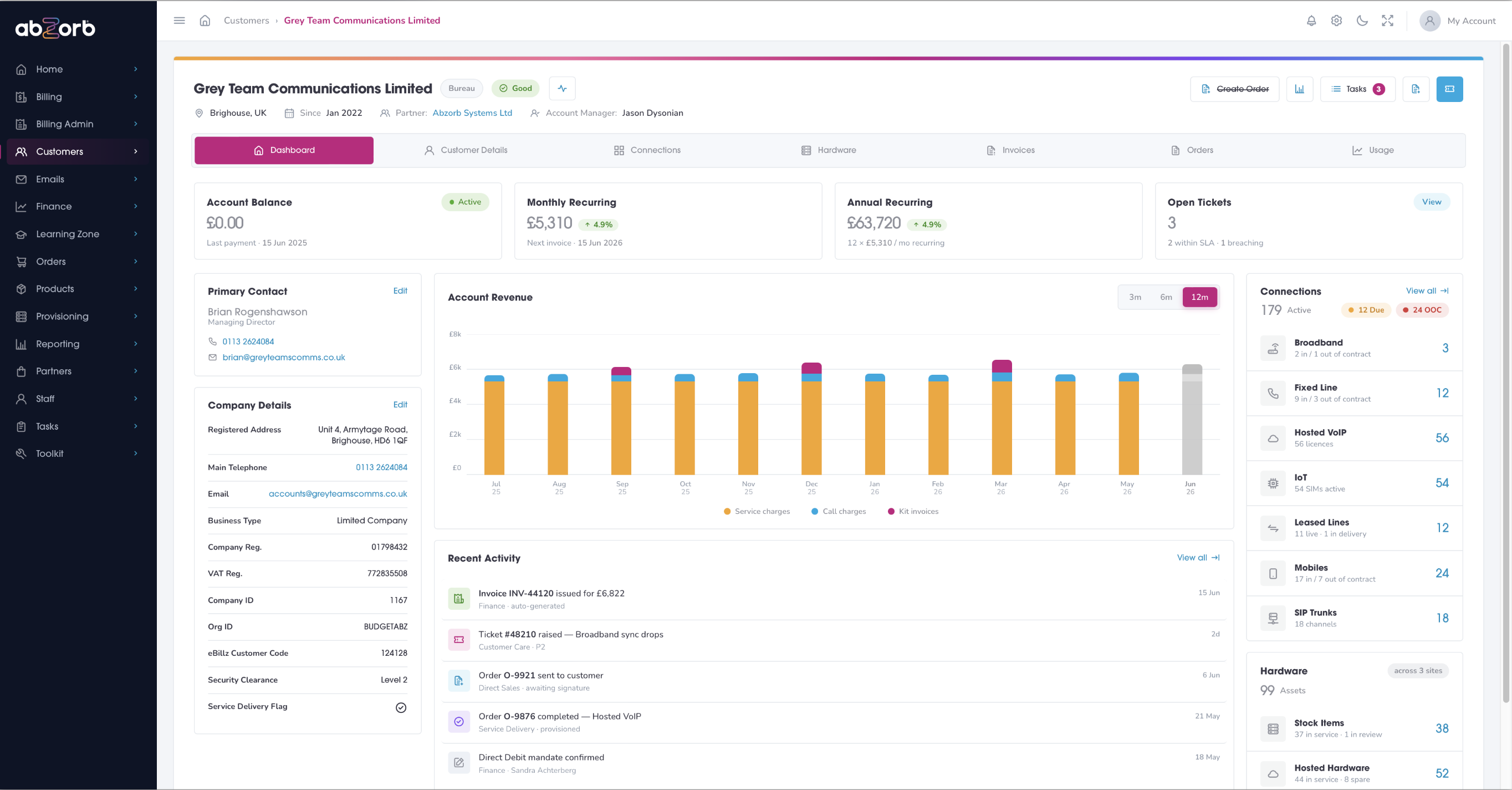Screen dimensions: 1512x790
Task: Click the activity pulse icon beside Good badge
Action: click(x=563, y=89)
